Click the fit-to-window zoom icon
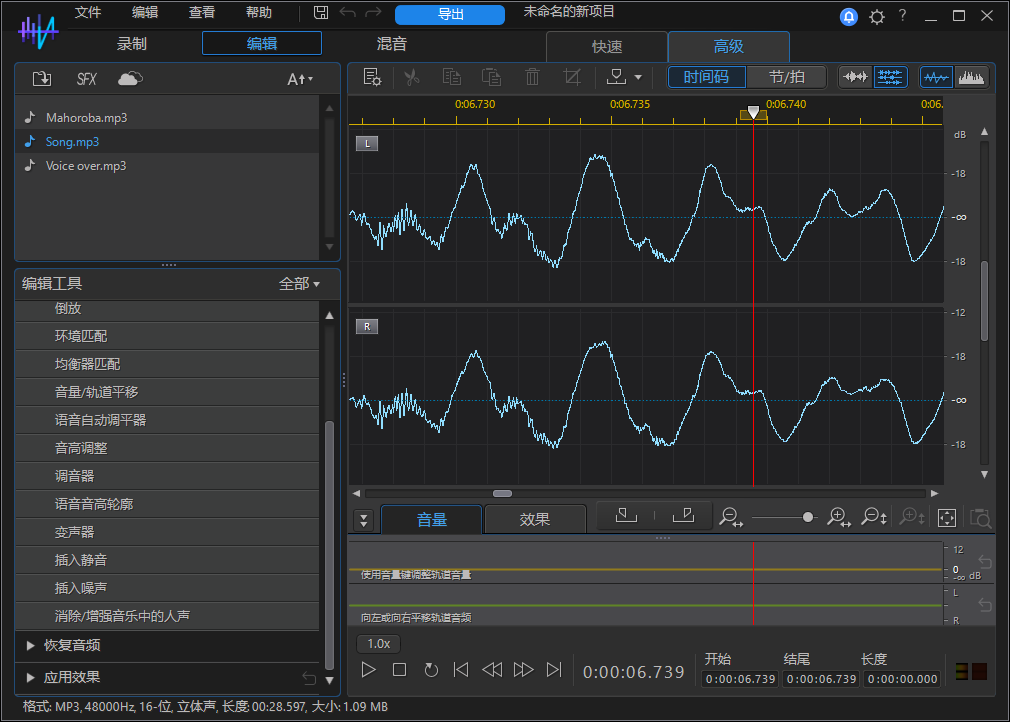The height and width of the screenshot is (722, 1010). coord(947,517)
